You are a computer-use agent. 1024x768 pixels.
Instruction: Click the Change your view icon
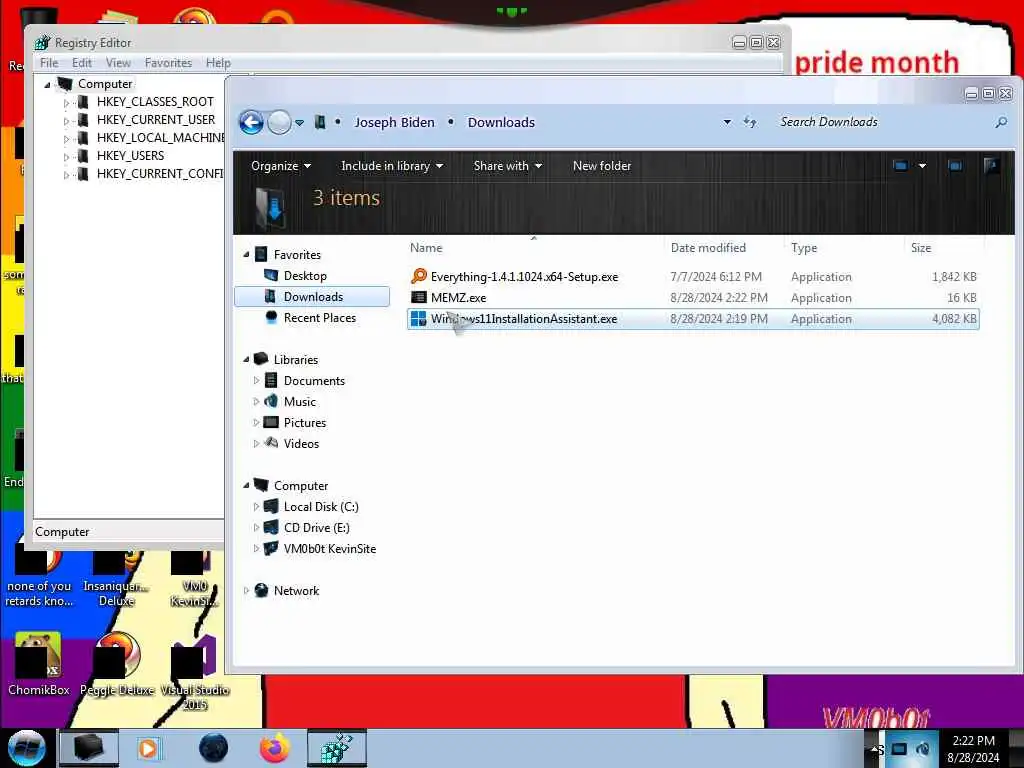tap(901, 166)
